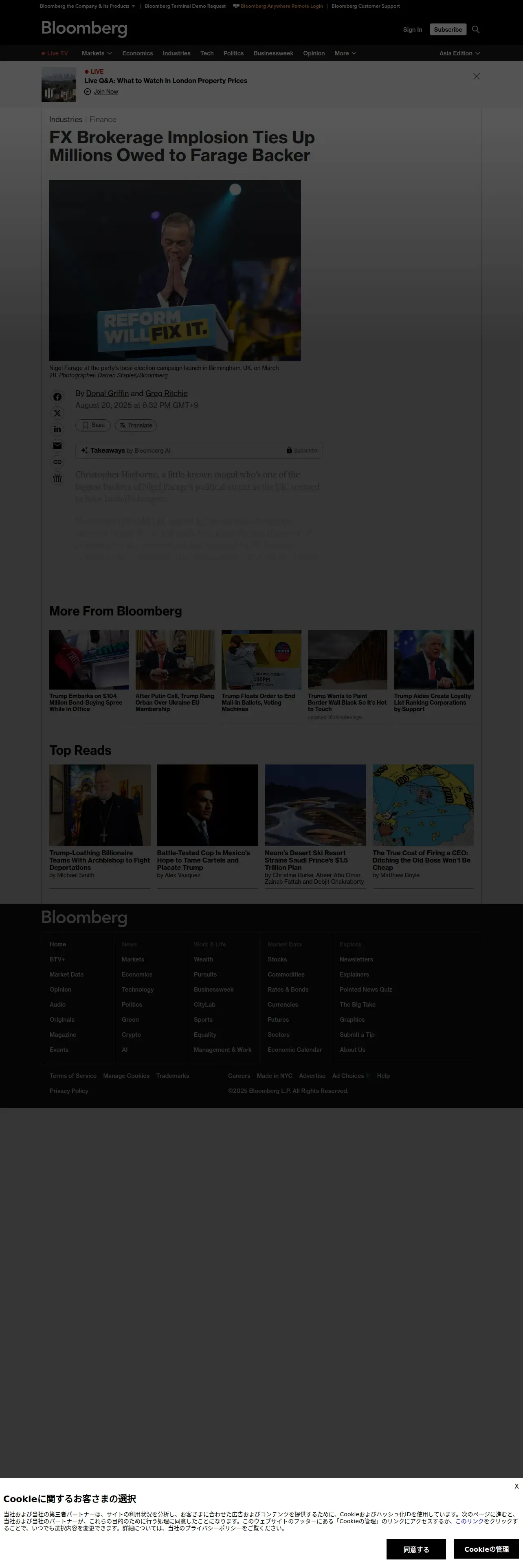Open footer Careers link
The image size is (523, 1568).
[x=239, y=1076]
